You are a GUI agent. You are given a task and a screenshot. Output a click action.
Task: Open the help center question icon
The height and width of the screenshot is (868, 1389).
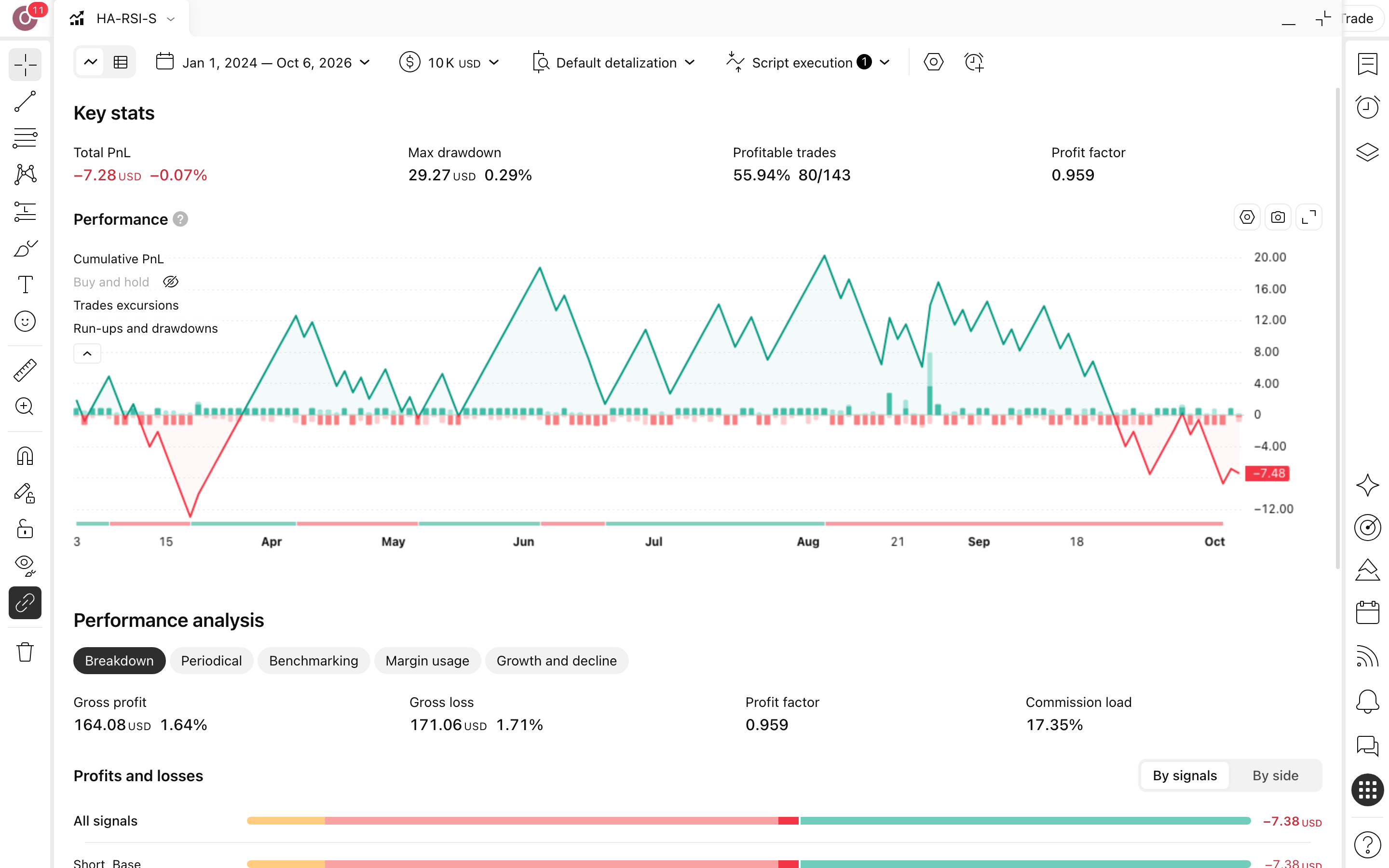[1367, 844]
